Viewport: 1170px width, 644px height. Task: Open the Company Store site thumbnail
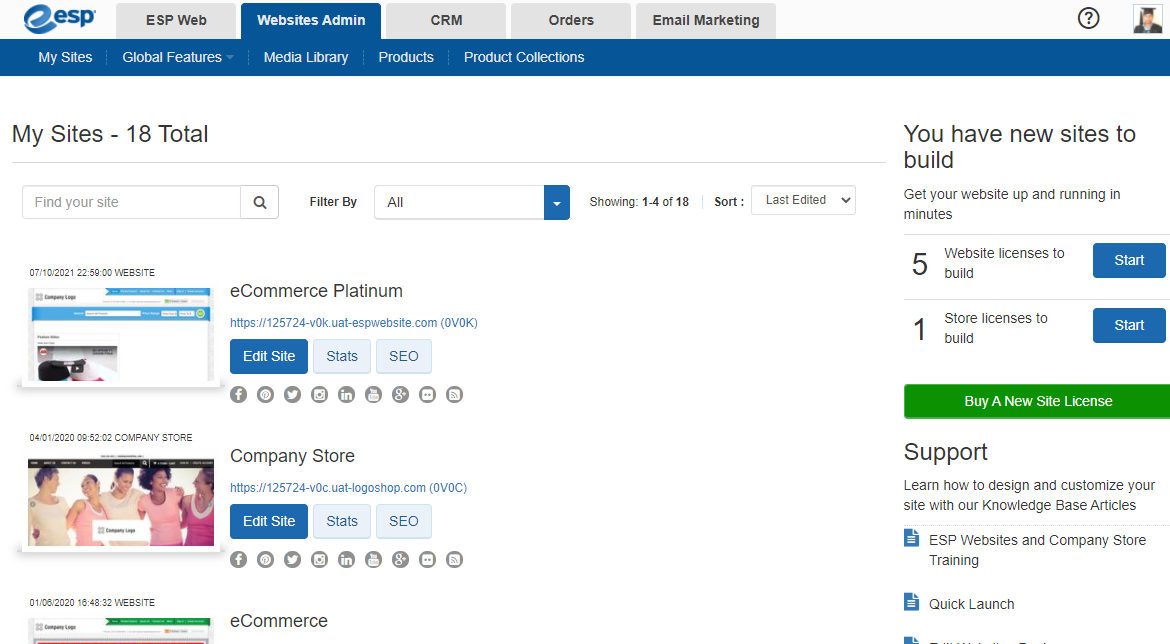click(x=121, y=501)
